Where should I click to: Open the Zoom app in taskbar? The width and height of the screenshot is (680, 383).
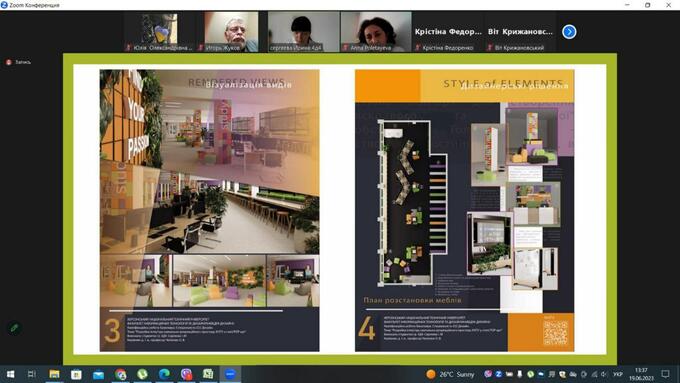[x=230, y=374]
